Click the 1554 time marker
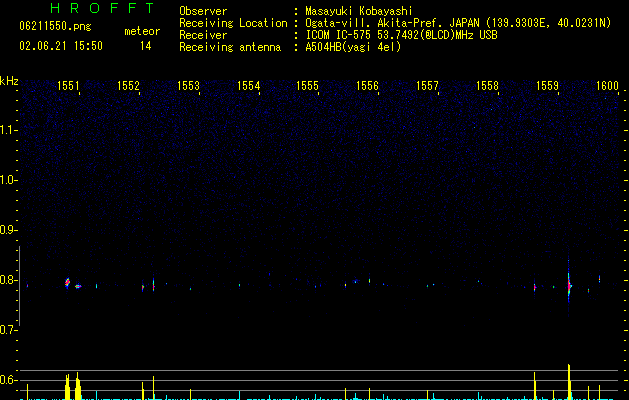Screen dimensions: 629x400 click(x=248, y=86)
